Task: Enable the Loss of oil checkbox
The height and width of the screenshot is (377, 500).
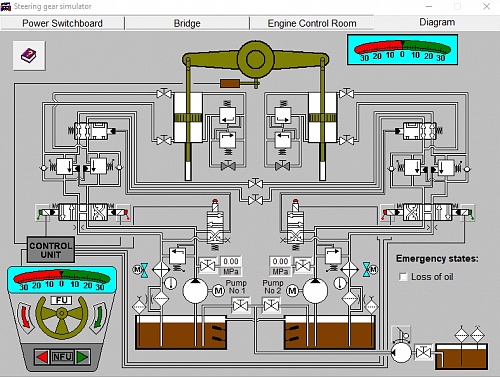Action: click(x=403, y=277)
